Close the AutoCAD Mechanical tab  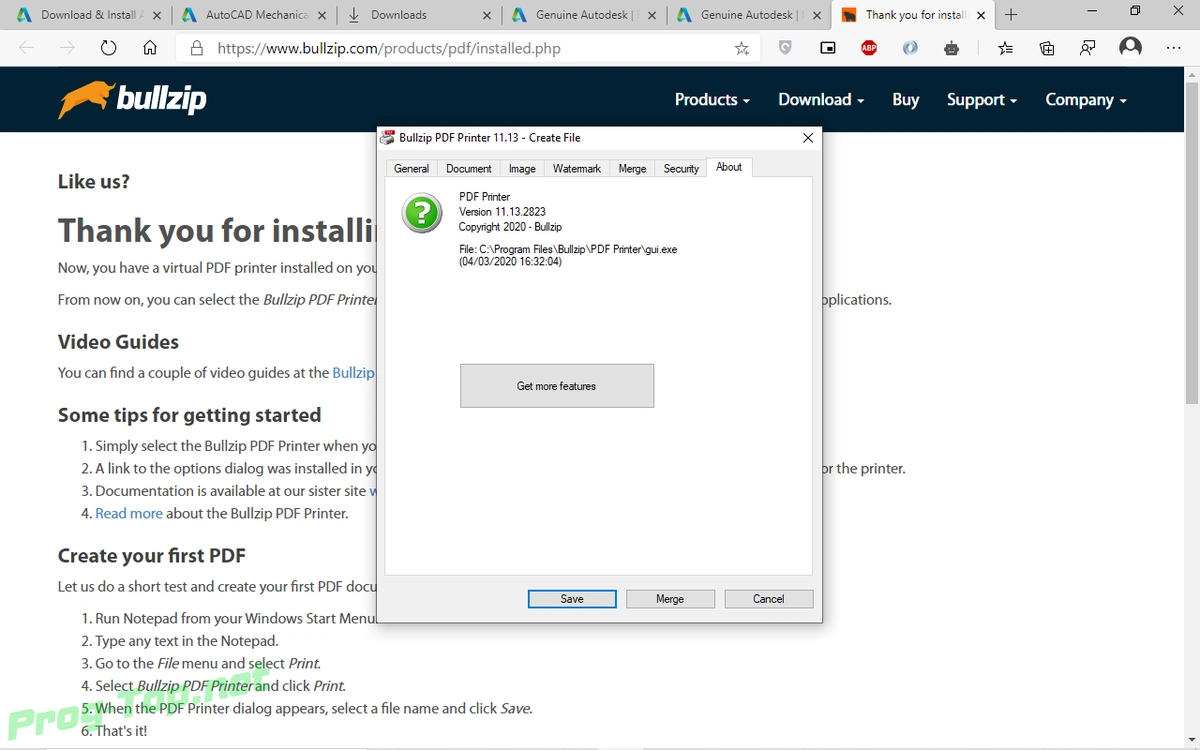pos(321,15)
